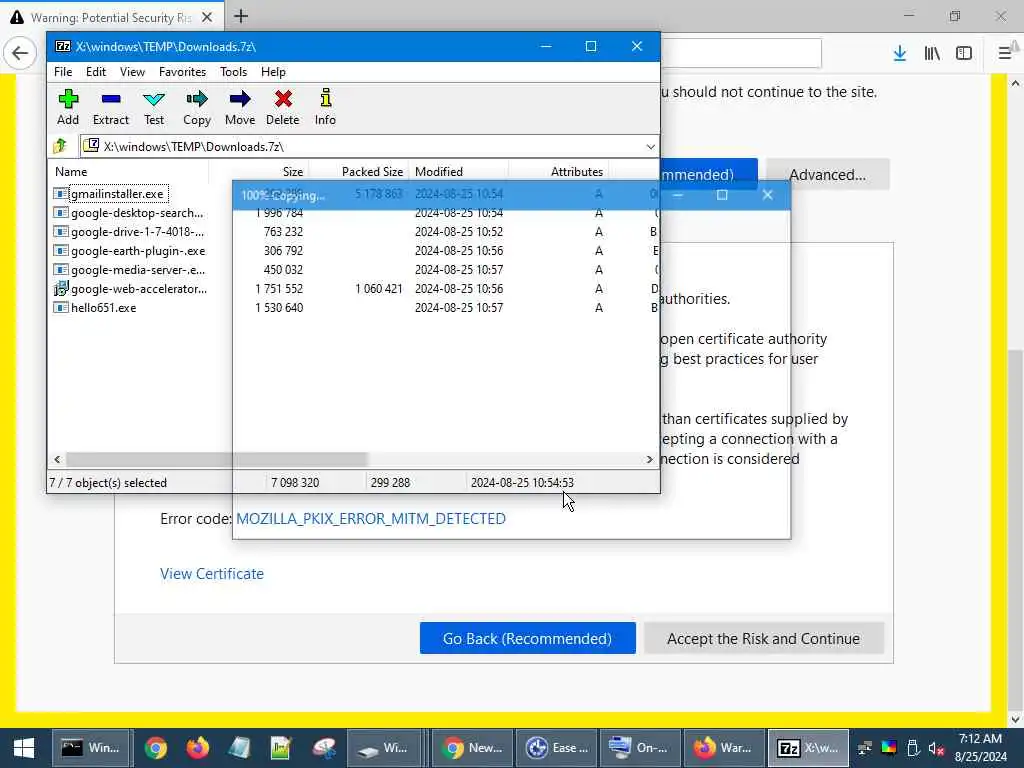Sort by the Modified column header
This screenshot has width=1024, height=768.
[458, 172]
